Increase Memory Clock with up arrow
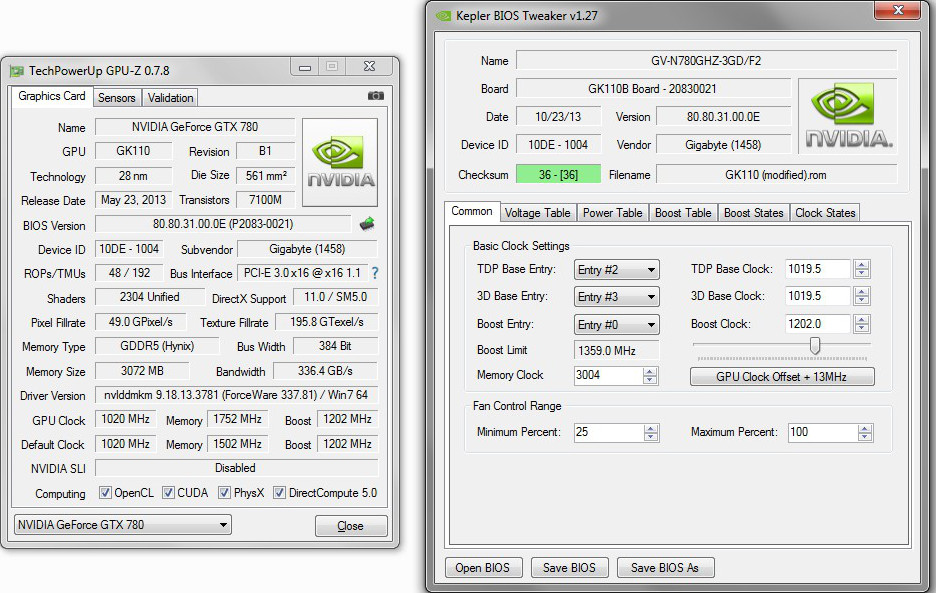 650,371
